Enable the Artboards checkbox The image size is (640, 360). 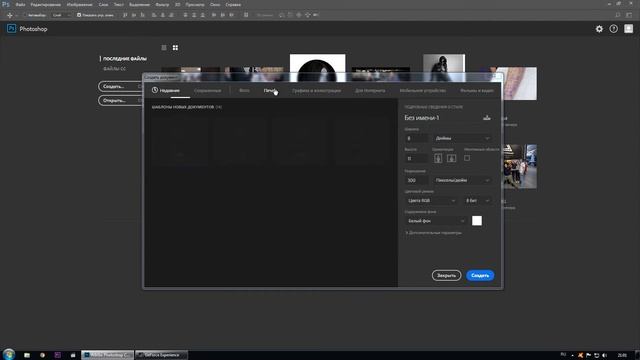(467, 158)
